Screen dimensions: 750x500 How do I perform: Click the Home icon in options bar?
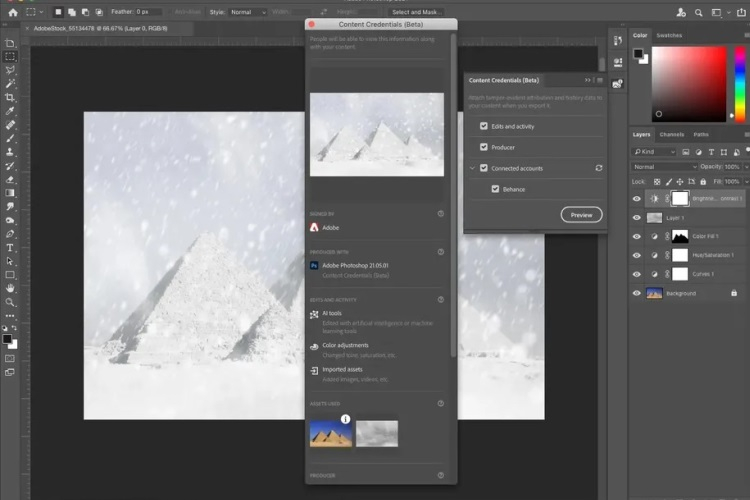pyautogui.click(x=12, y=12)
